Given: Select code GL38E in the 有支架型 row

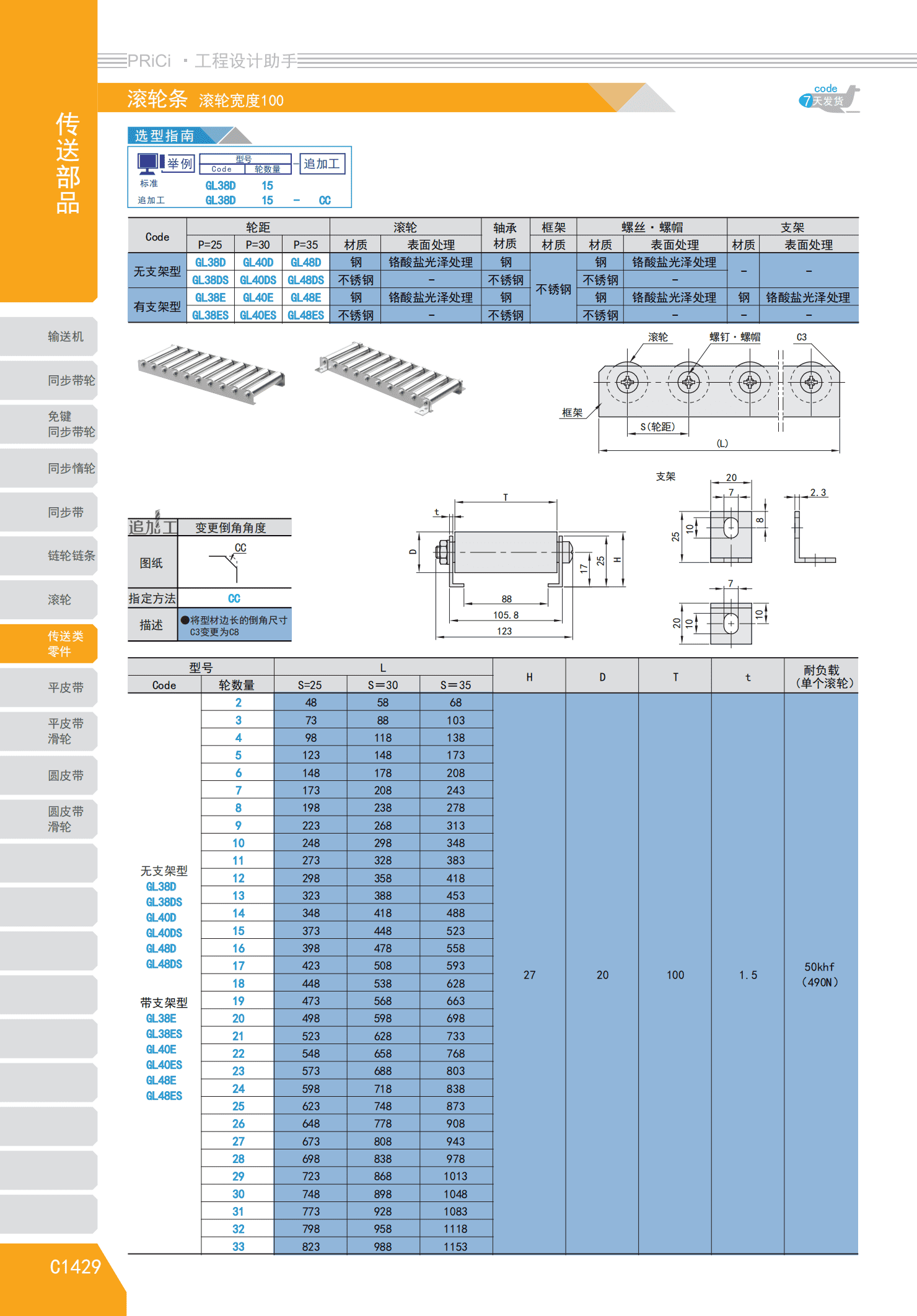Looking at the screenshot, I should pyautogui.click(x=211, y=298).
